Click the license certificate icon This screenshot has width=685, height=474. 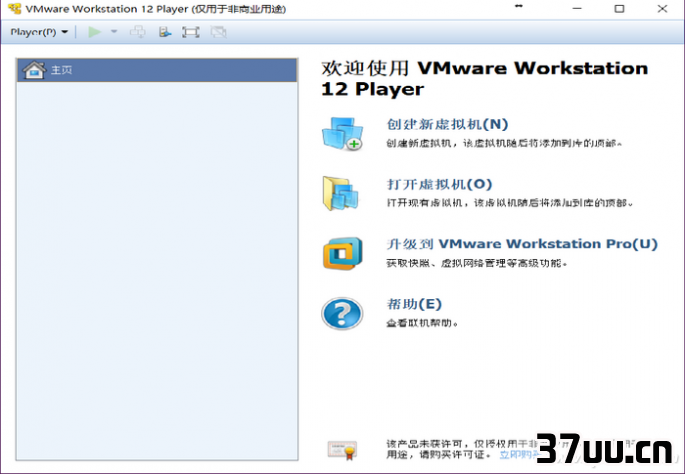tap(342, 450)
